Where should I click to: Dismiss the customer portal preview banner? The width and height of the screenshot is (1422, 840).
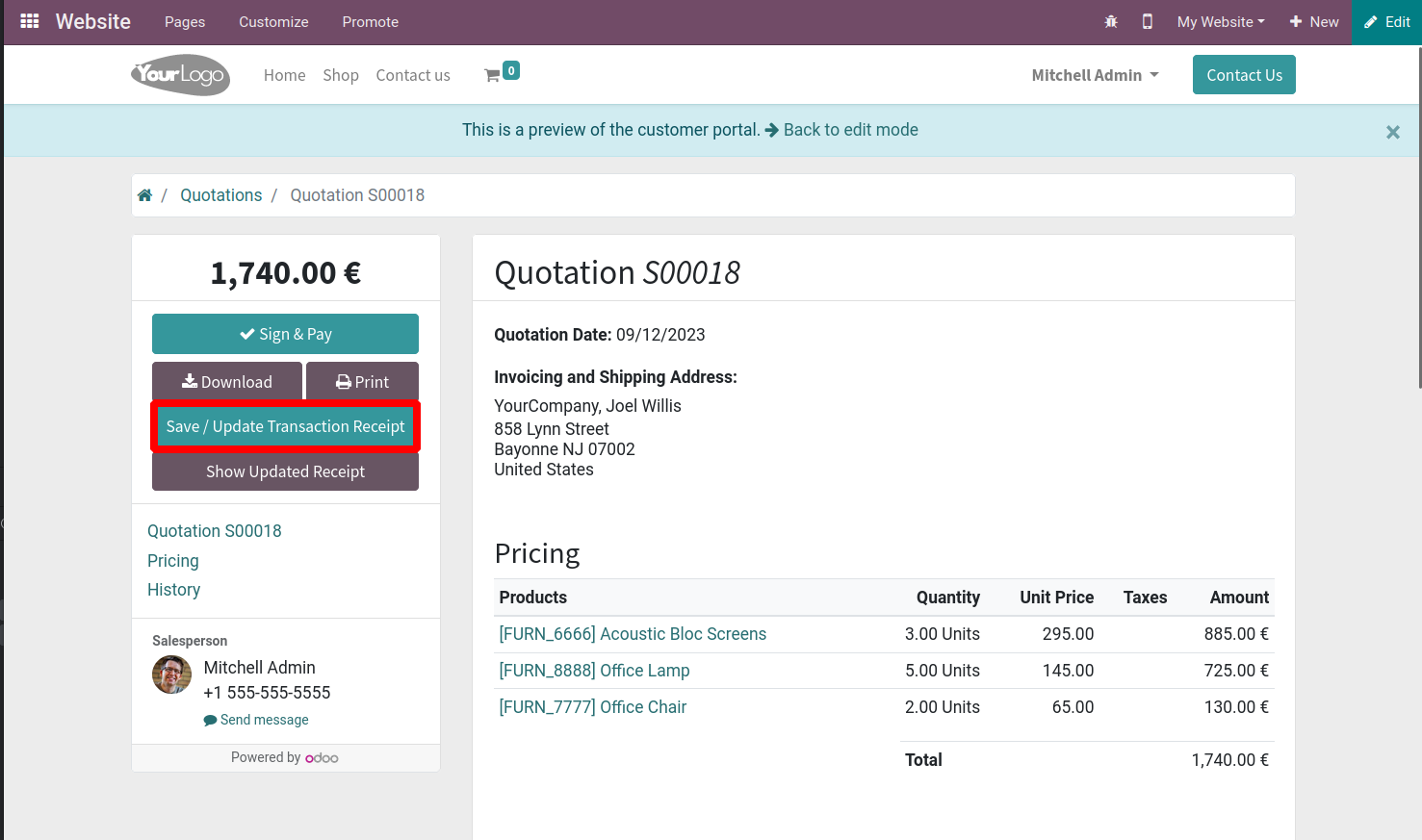[x=1392, y=132]
